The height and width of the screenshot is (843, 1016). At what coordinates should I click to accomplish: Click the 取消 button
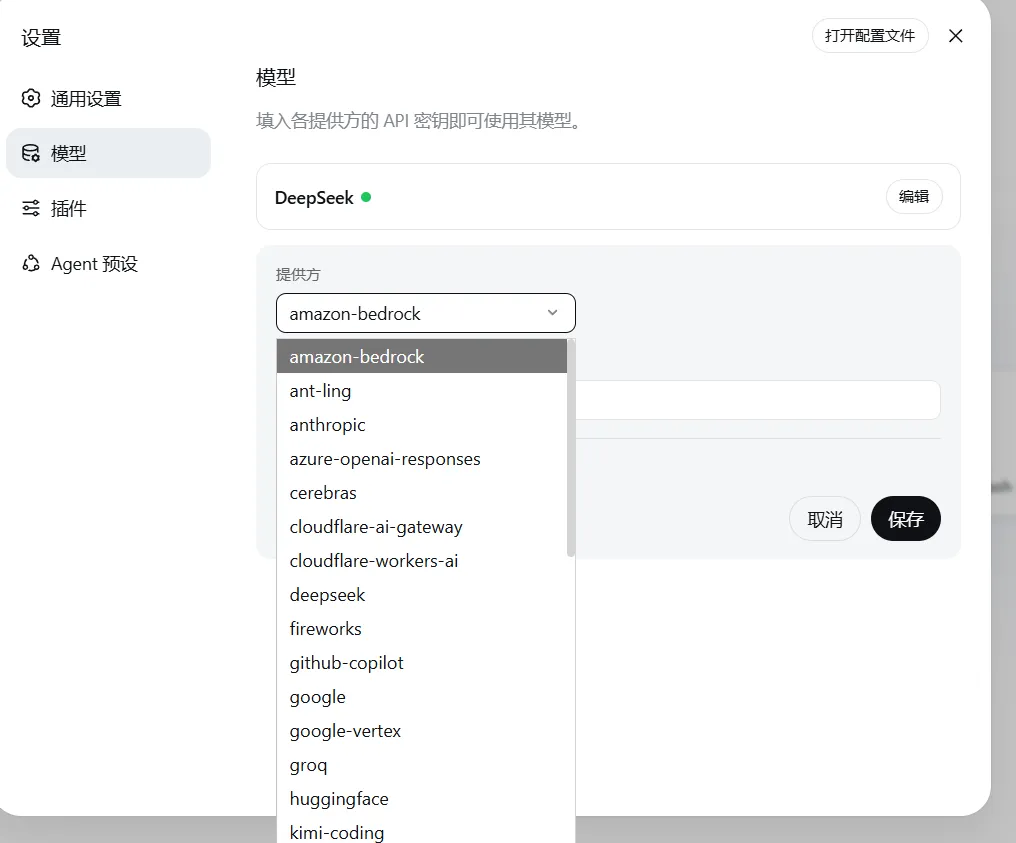(x=824, y=519)
